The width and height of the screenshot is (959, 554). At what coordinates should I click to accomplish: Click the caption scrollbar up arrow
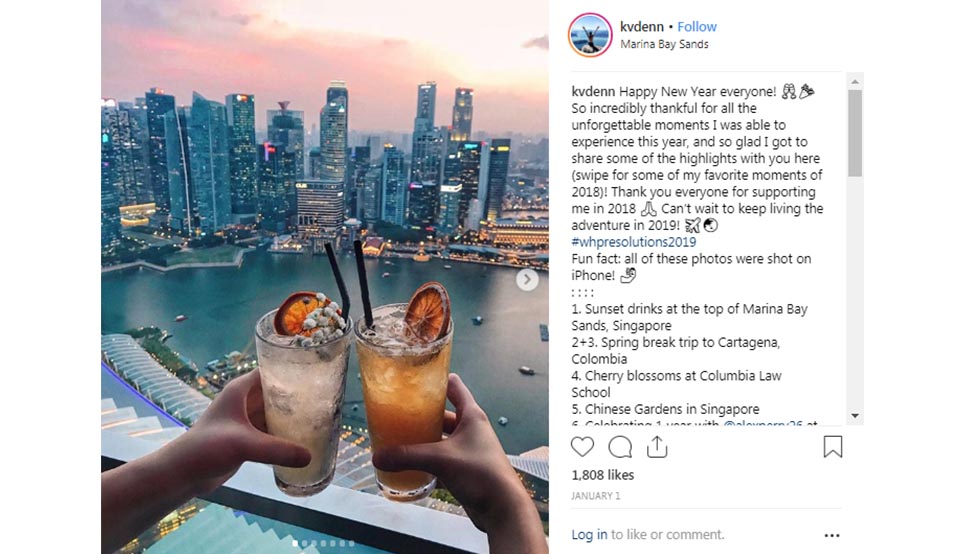[855, 81]
